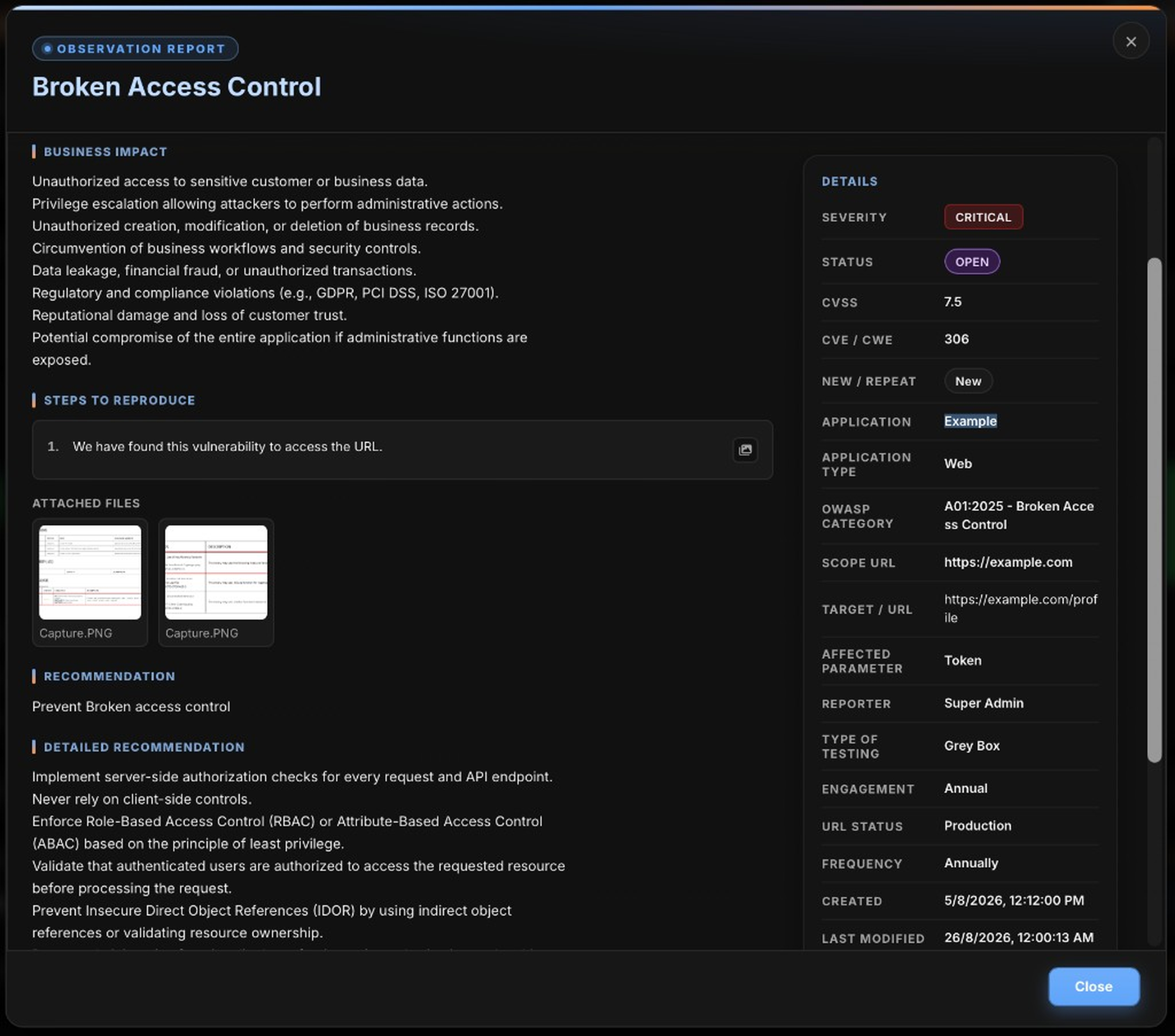Click the A01:2025 - Broken Access Control value

[x=1018, y=515]
